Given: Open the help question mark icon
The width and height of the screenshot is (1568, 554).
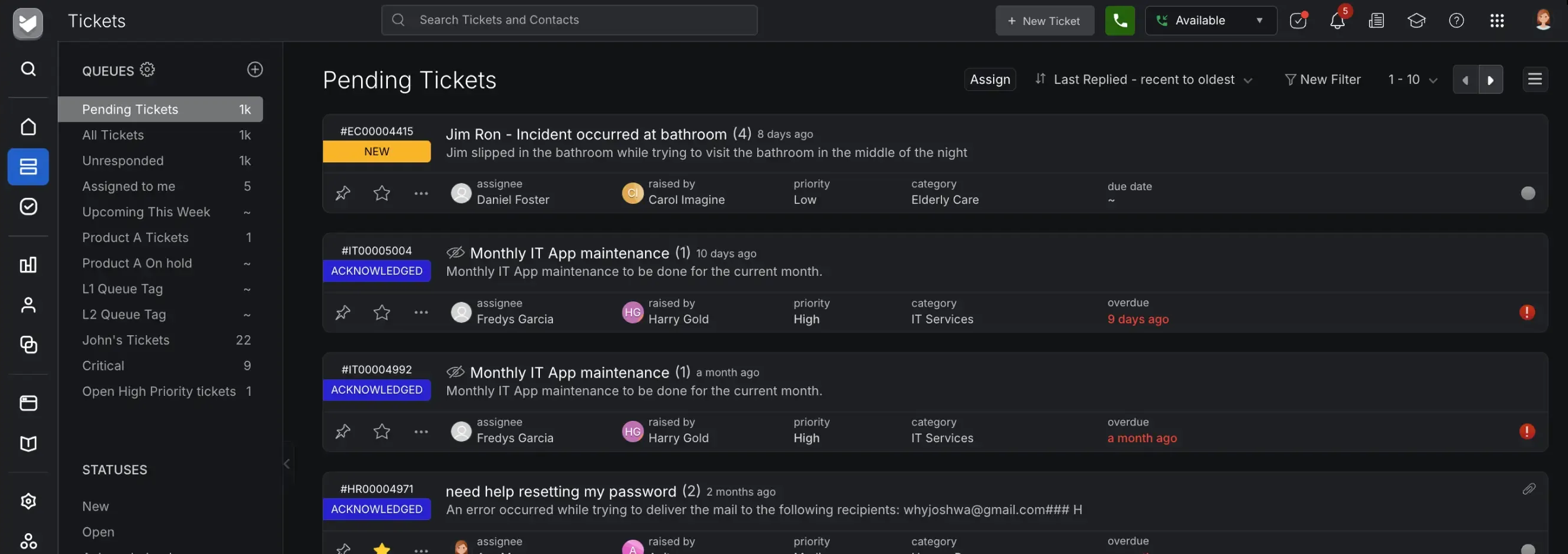Looking at the screenshot, I should tap(1456, 20).
